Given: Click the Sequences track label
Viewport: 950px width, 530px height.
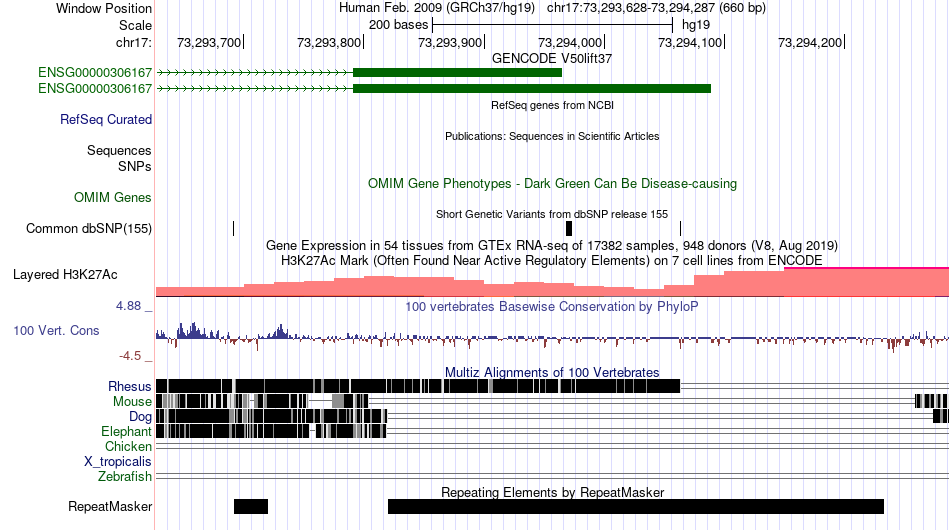Looking at the screenshot, I should [x=119, y=150].
